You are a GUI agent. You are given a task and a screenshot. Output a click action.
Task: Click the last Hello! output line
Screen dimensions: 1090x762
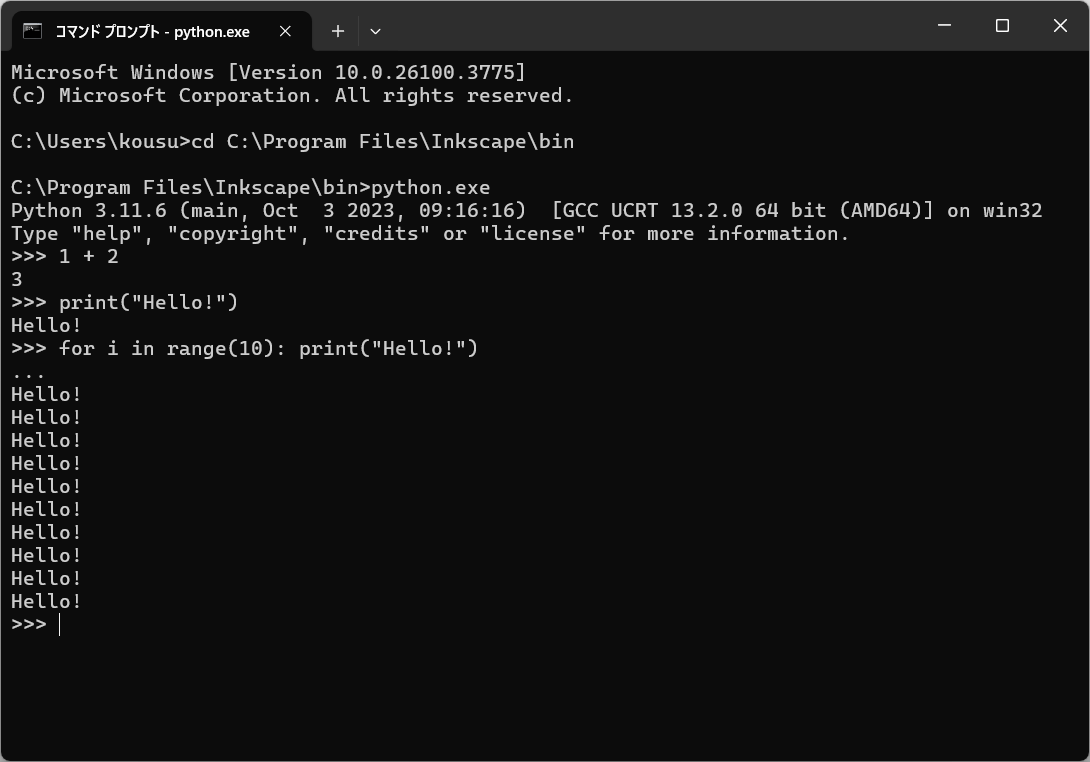pos(46,601)
